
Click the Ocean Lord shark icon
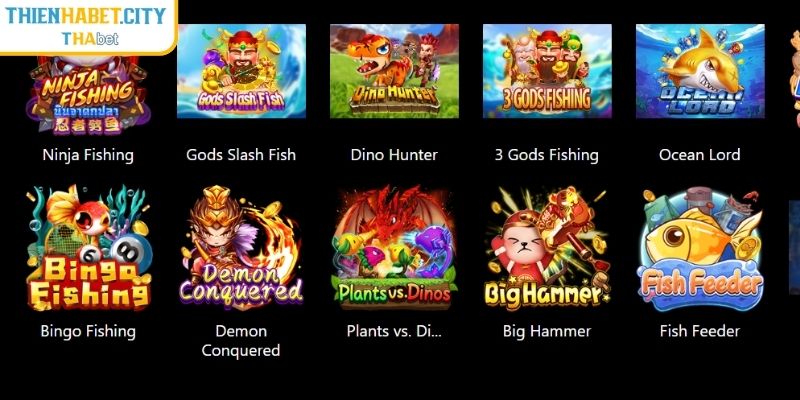tap(700, 71)
